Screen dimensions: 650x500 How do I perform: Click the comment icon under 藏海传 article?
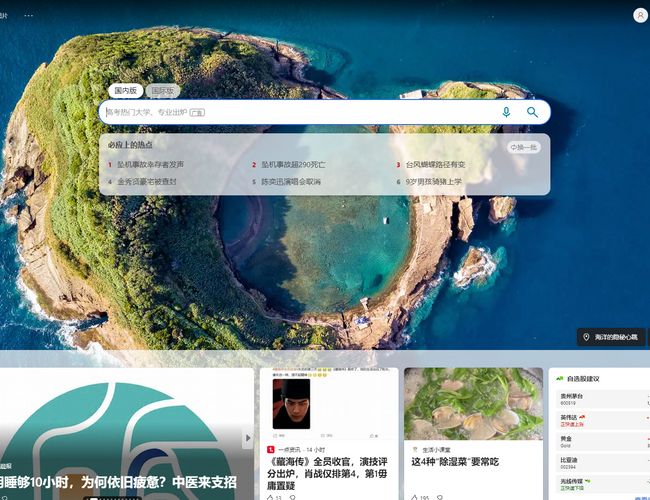(292, 497)
